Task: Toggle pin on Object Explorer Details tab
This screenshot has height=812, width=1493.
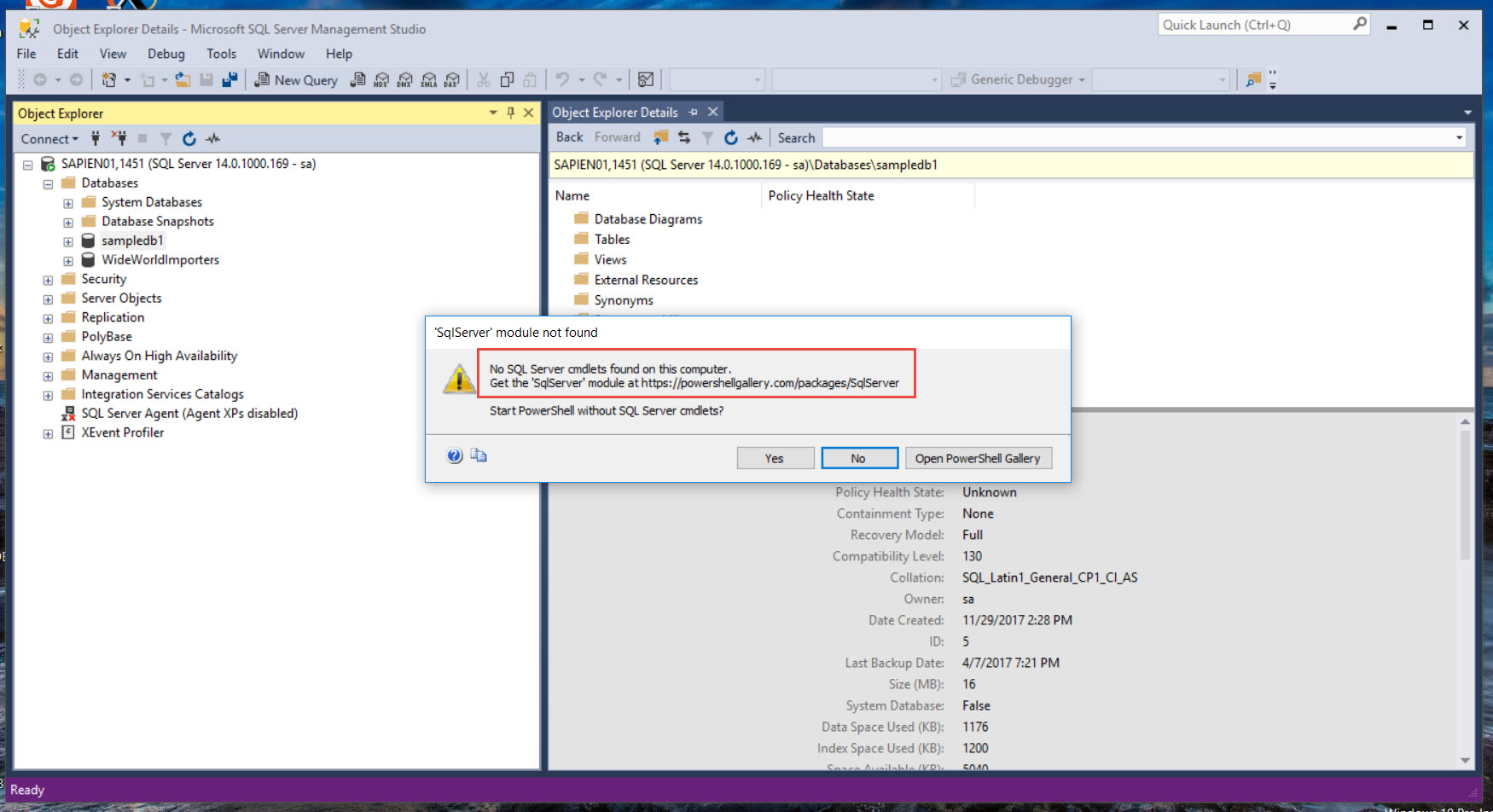Action: 693,112
